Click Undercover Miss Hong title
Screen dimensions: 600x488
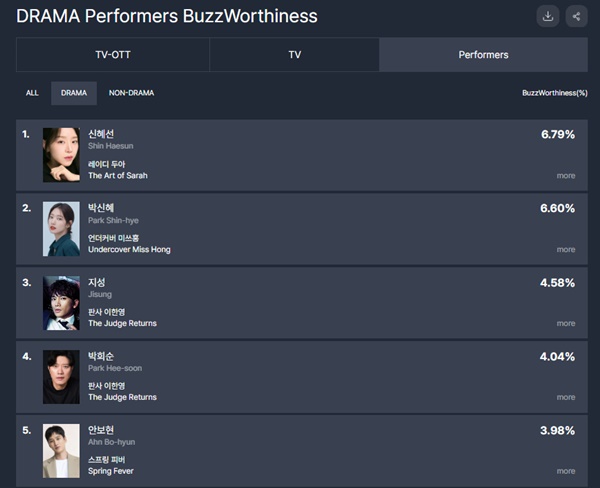pyautogui.click(x=129, y=250)
